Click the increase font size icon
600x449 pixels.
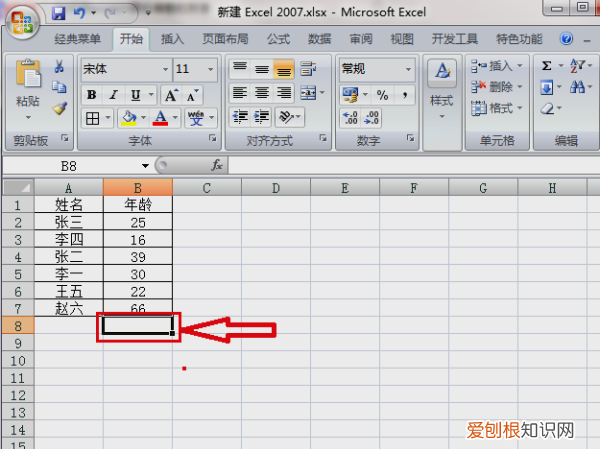click(x=170, y=95)
